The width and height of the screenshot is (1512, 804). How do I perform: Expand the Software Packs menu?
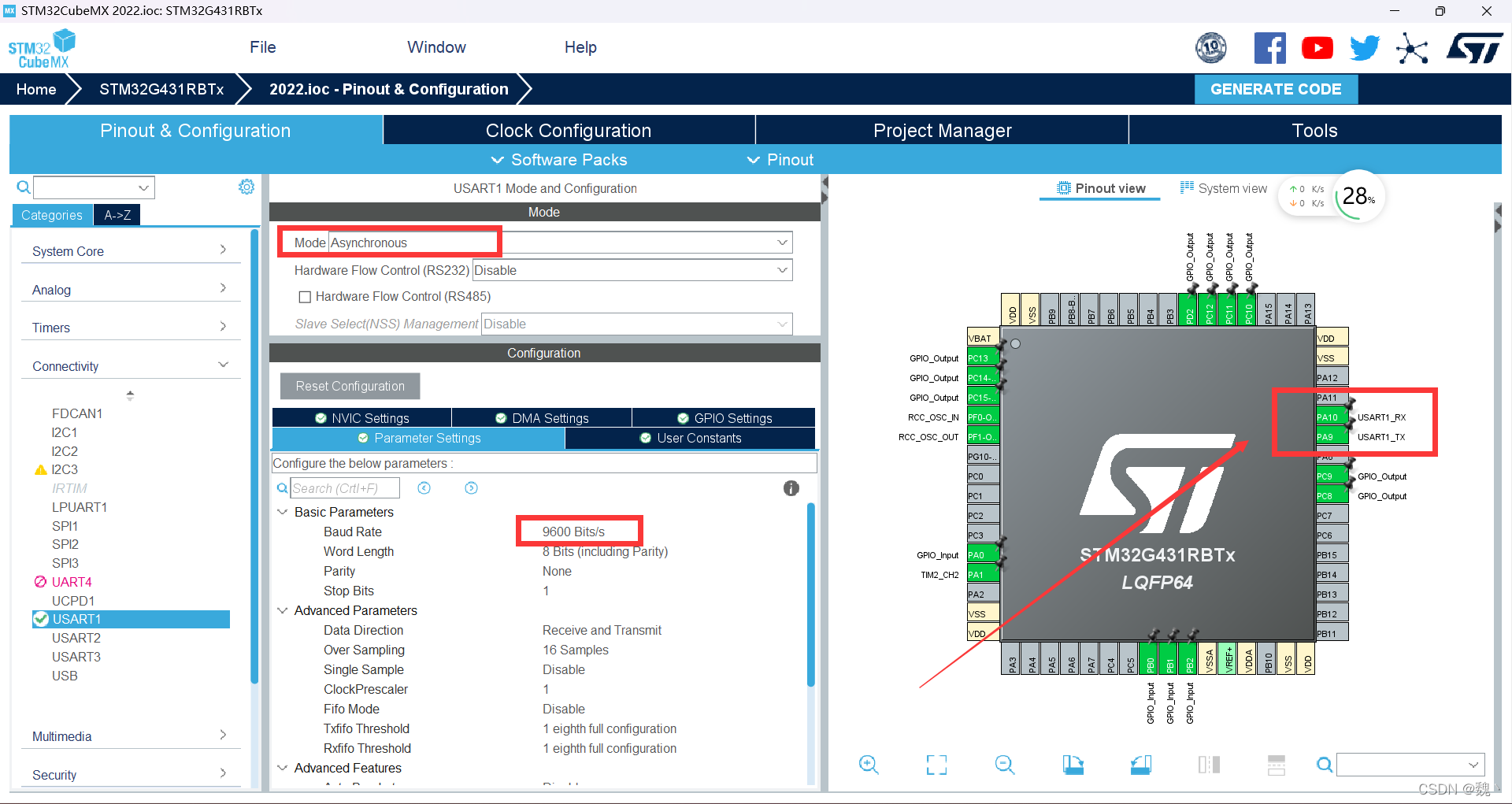click(559, 160)
